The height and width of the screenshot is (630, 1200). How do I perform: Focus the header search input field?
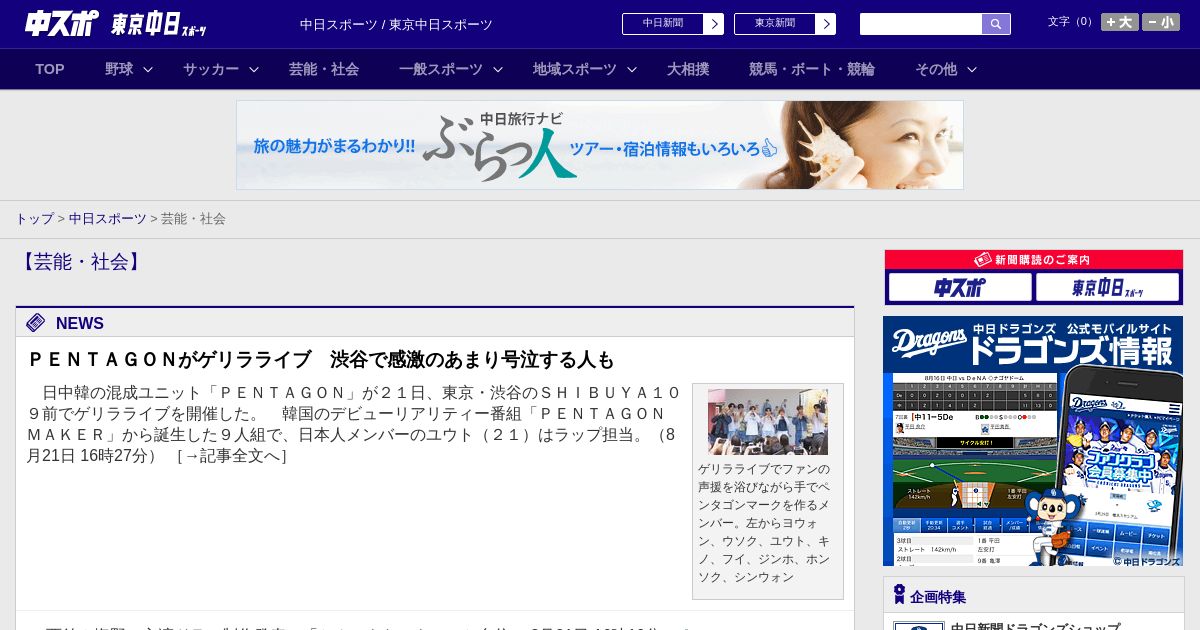[921, 24]
